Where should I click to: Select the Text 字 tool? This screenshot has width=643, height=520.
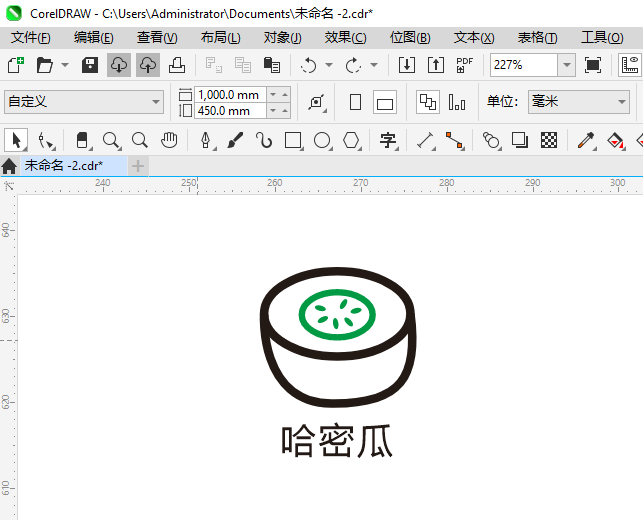coord(388,140)
